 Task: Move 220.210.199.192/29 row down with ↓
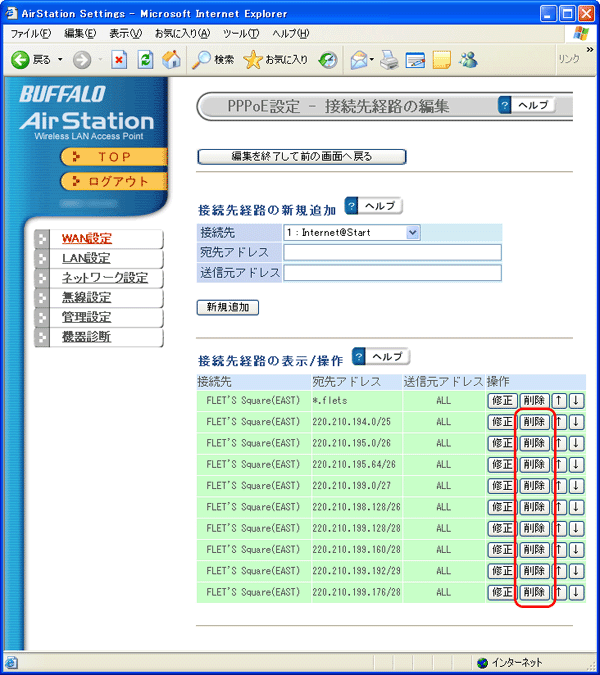pyautogui.click(x=576, y=571)
